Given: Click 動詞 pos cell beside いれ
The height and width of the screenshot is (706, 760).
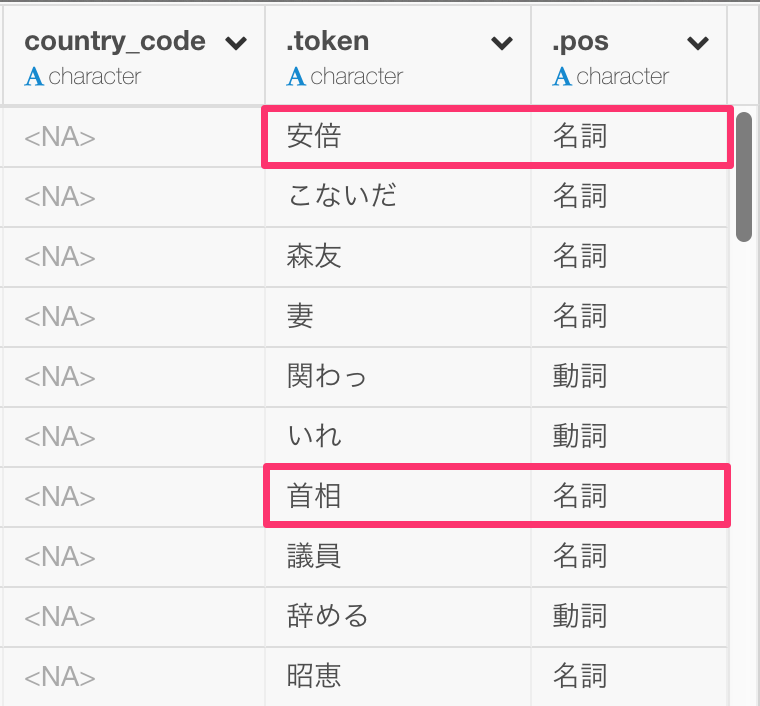Looking at the screenshot, I should click(x=580, y=436).
